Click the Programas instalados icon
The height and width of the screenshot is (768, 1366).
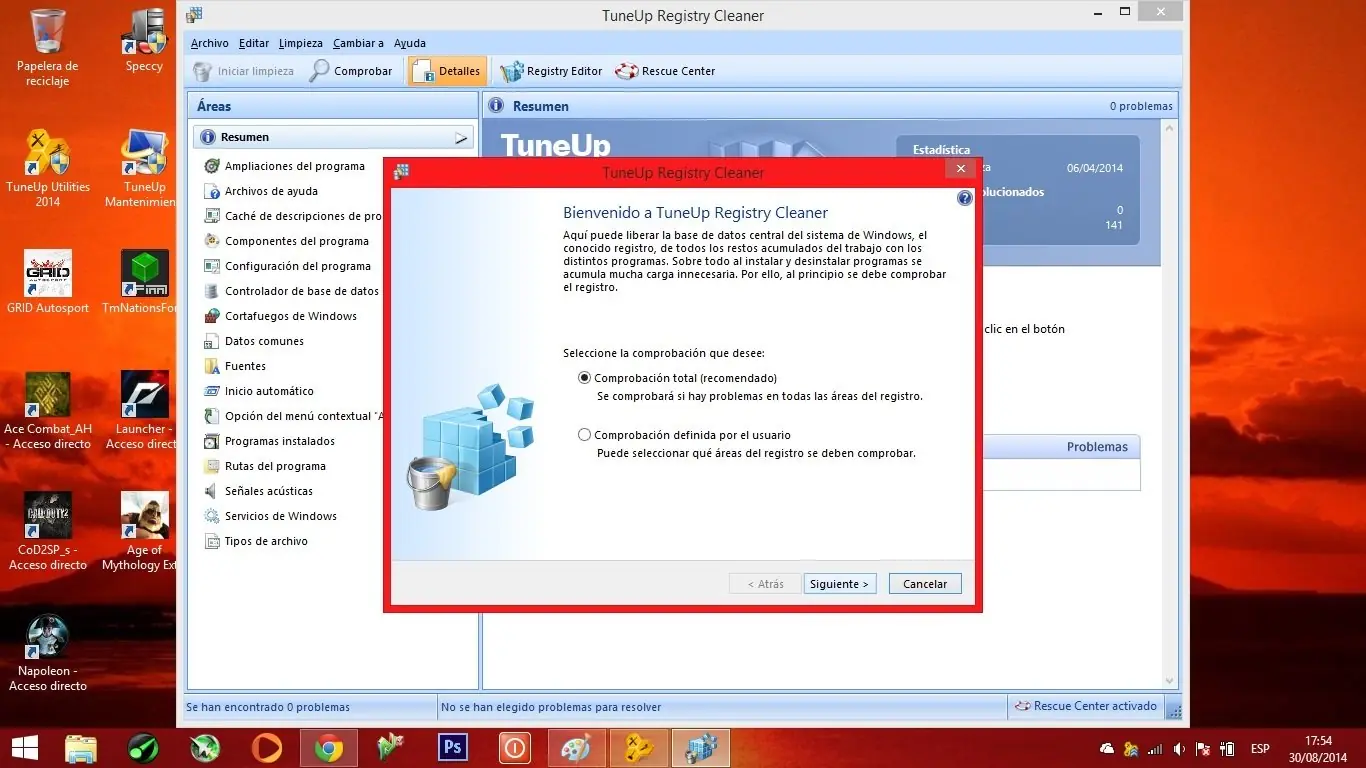click(211, 441)
